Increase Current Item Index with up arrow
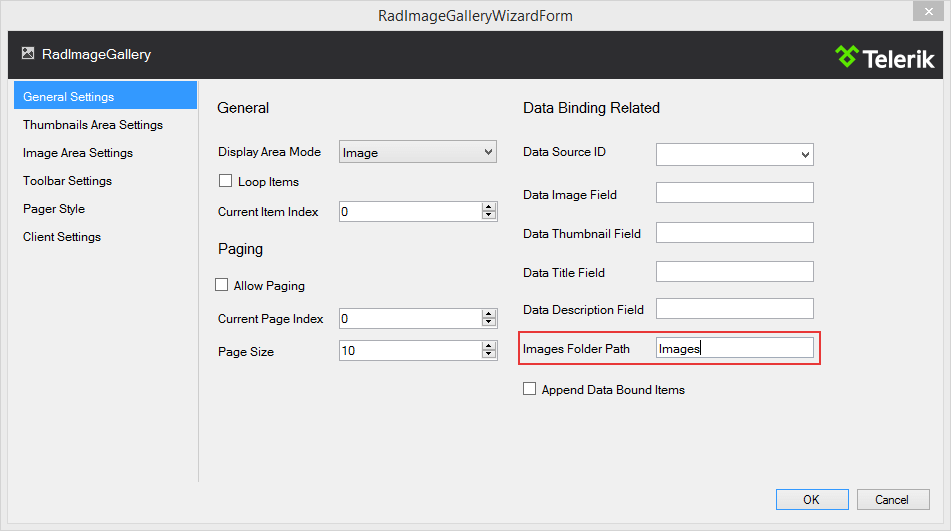 (x=489, y=207)
